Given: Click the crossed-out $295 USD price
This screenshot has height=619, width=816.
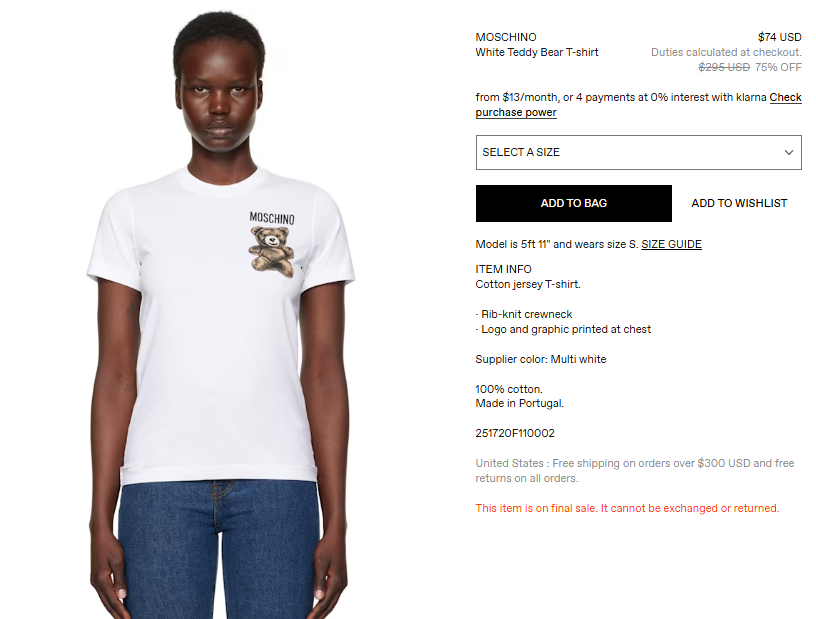Looking at the screenshot, I should click(x=724, y=67).
